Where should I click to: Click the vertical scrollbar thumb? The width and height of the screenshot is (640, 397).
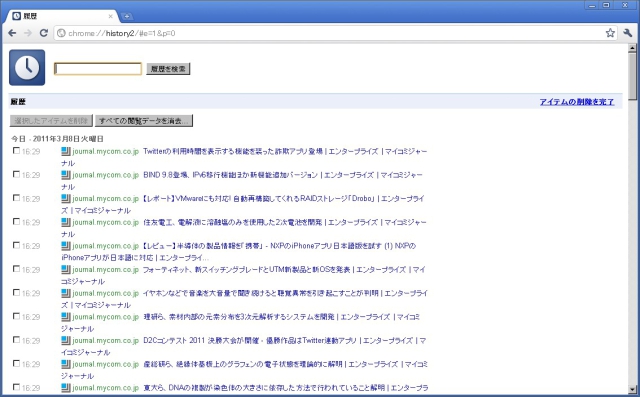(x=632, y=76)
